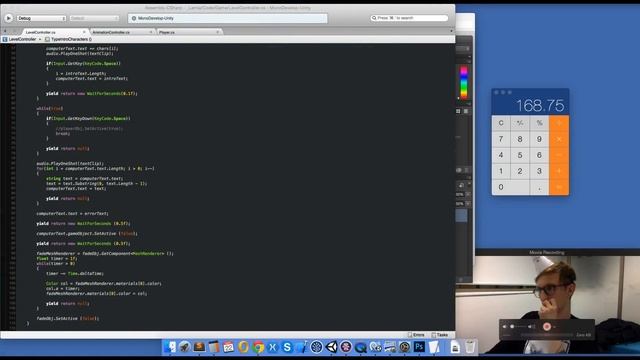
Task: Open the blue X app icon in the Dock
Action: (x=272, y=347)
